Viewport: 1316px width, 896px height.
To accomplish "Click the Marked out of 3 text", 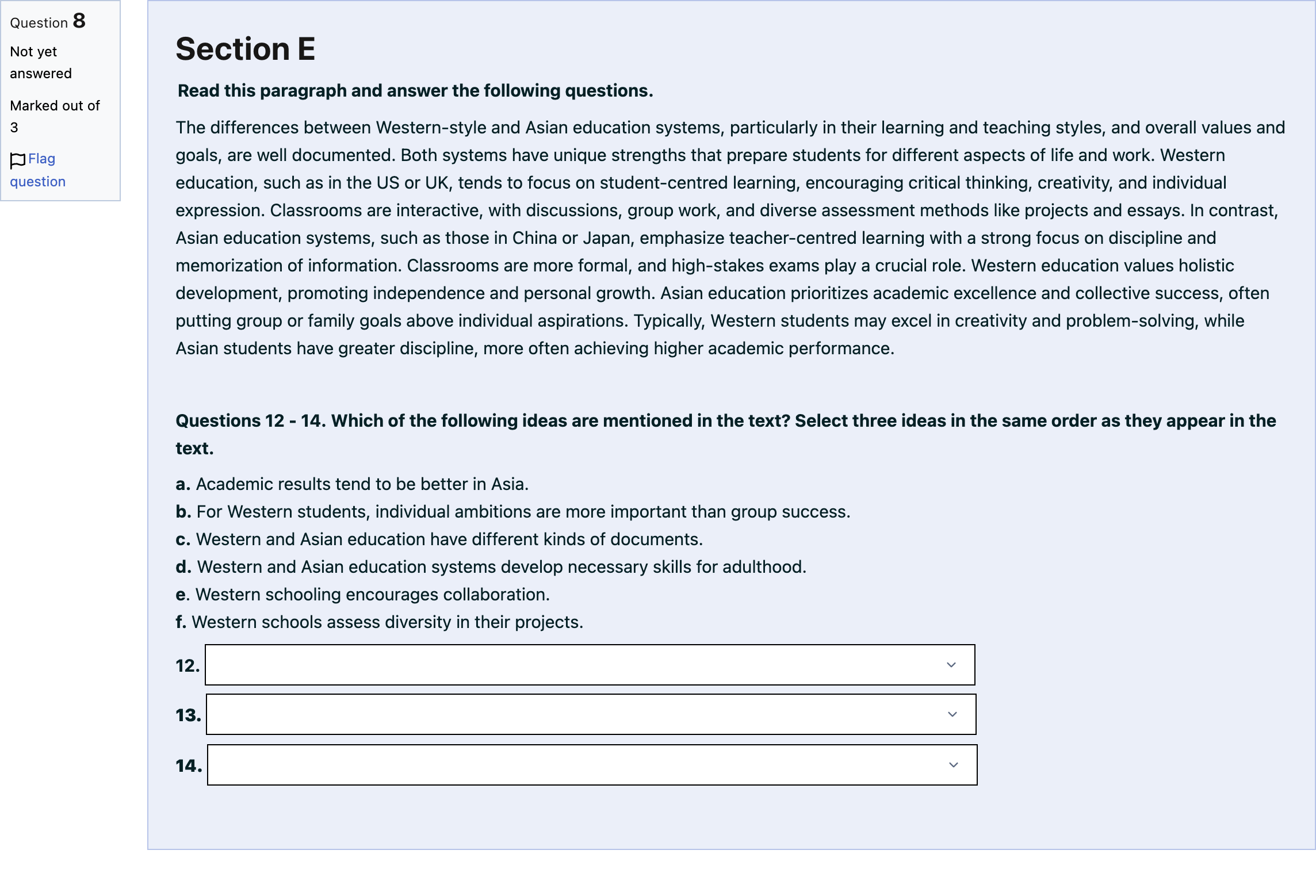I will [55, 116].
